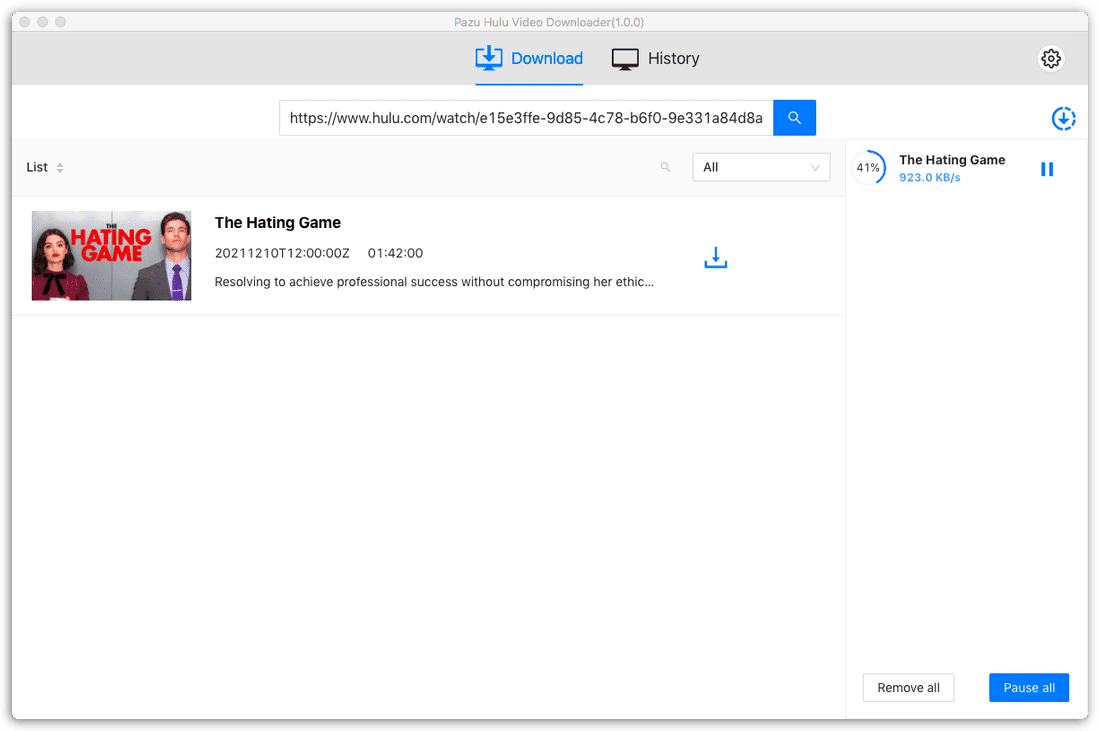
Task: Click the Hulu URL input field
Action: click(526, 118)
